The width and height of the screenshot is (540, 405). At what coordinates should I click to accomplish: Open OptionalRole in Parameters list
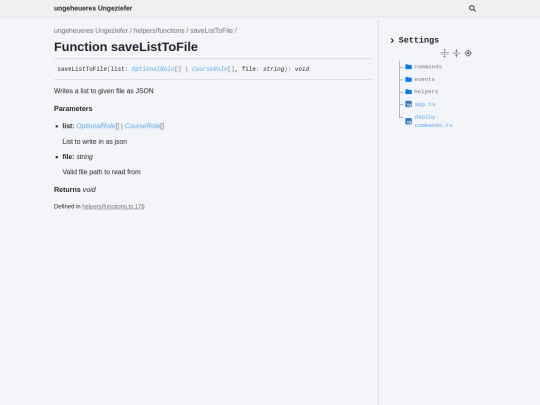click(x=96, y=126)
